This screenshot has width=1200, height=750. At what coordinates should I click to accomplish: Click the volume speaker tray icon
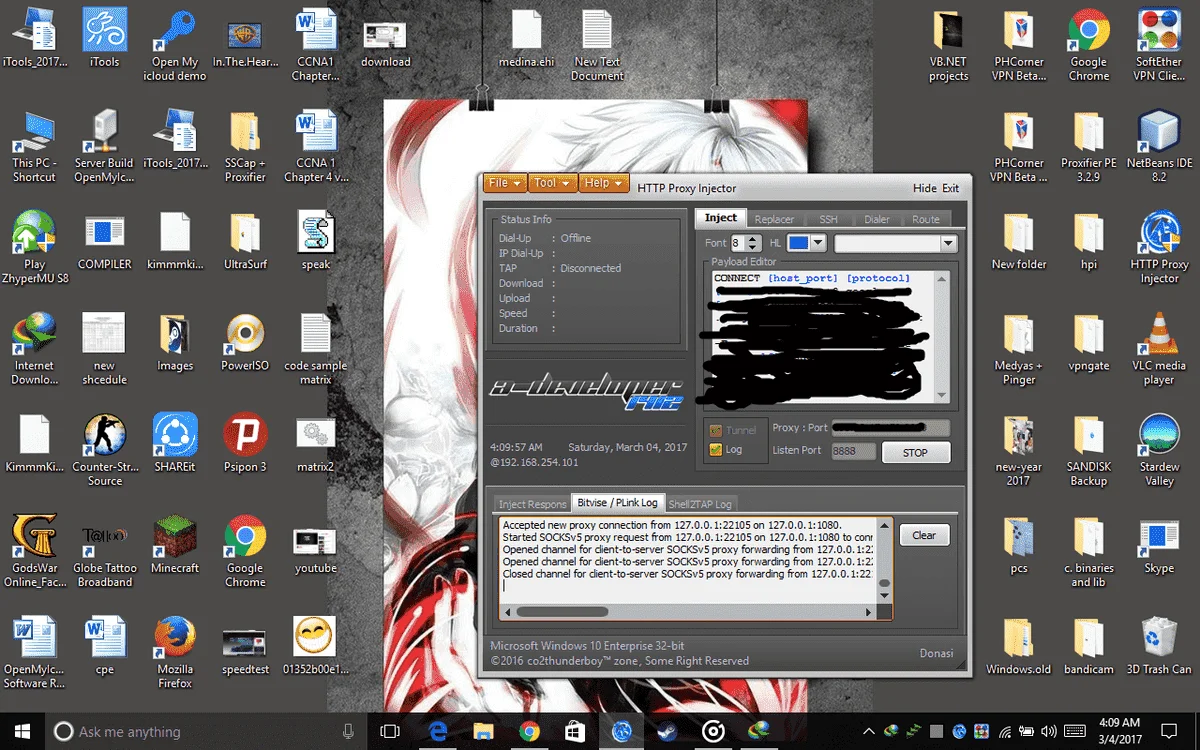pos(1049,732)
